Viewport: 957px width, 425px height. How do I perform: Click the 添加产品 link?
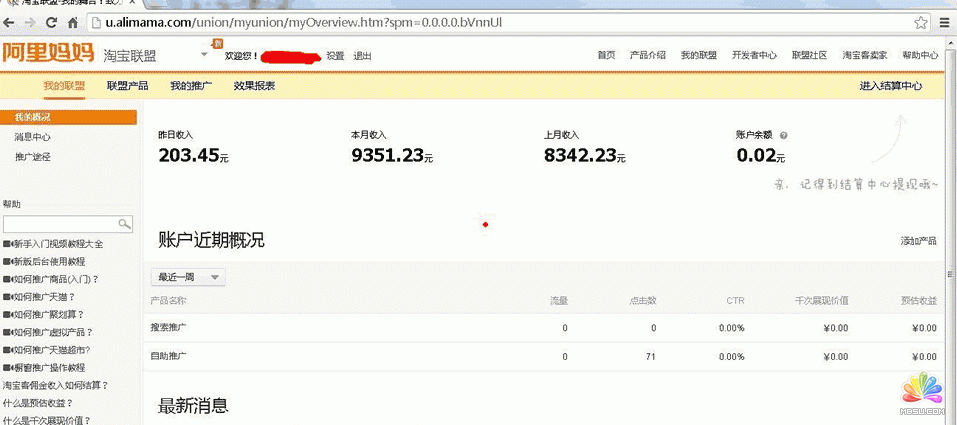point(918,241)
